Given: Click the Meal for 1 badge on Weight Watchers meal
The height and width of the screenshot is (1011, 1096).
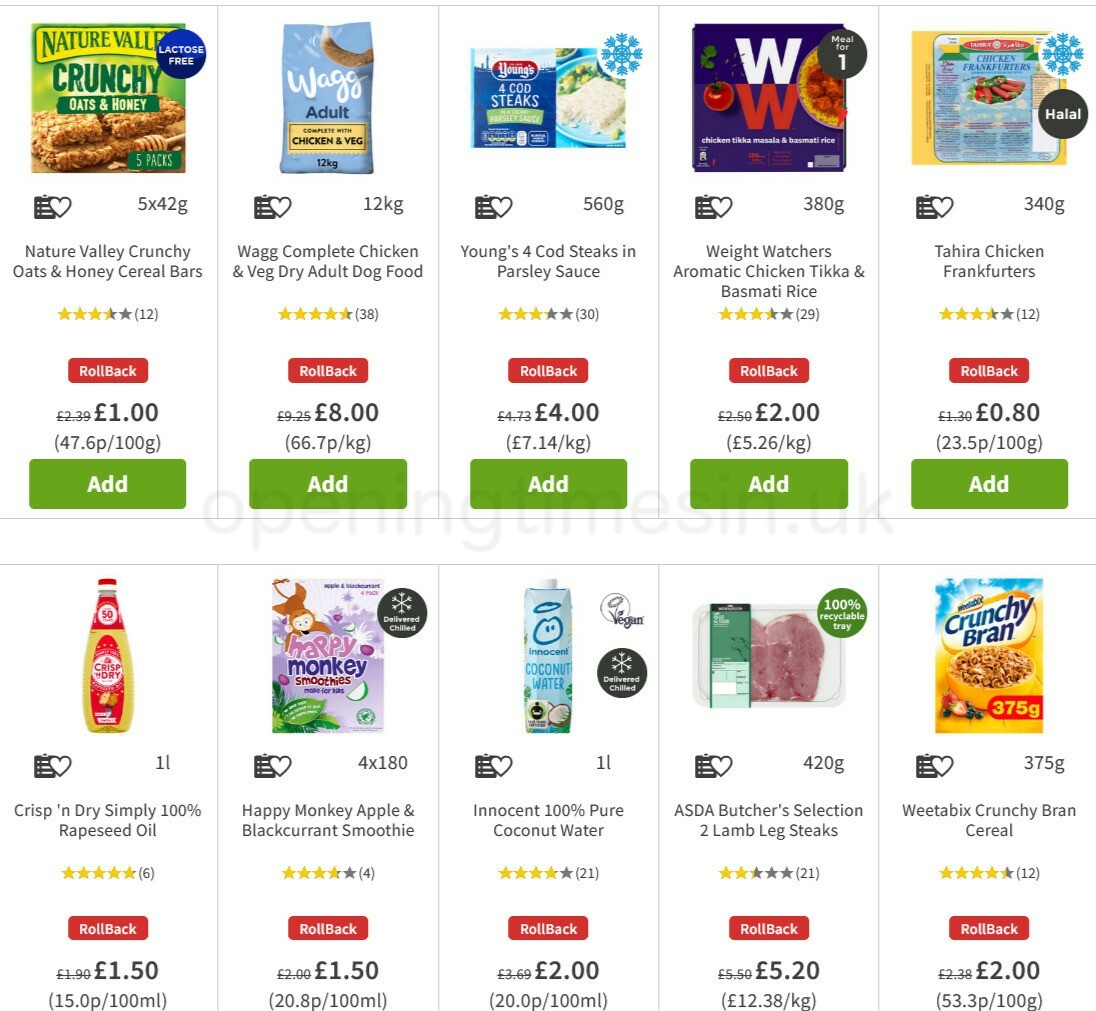Looking at the screenshot, I should (x=841, y=53).
